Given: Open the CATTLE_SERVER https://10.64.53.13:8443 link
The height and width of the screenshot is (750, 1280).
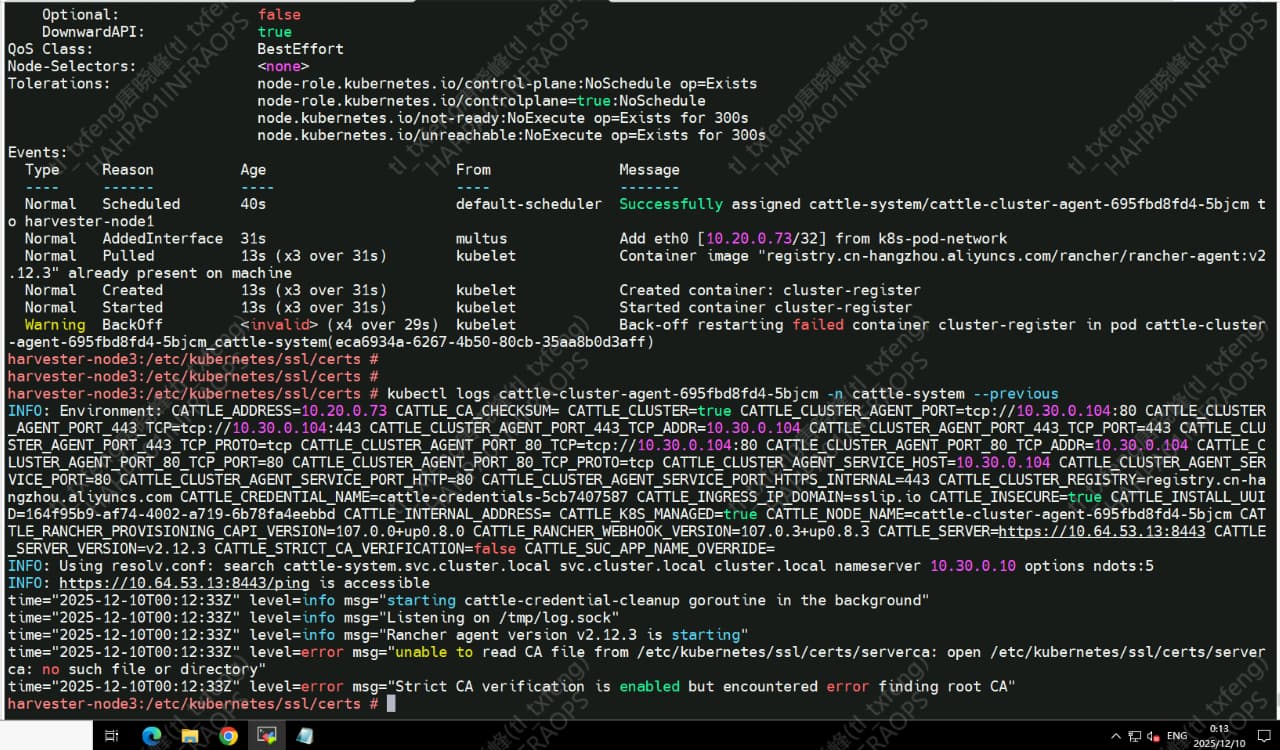Looking at the screenshot, I should [x=1101, y=531].
